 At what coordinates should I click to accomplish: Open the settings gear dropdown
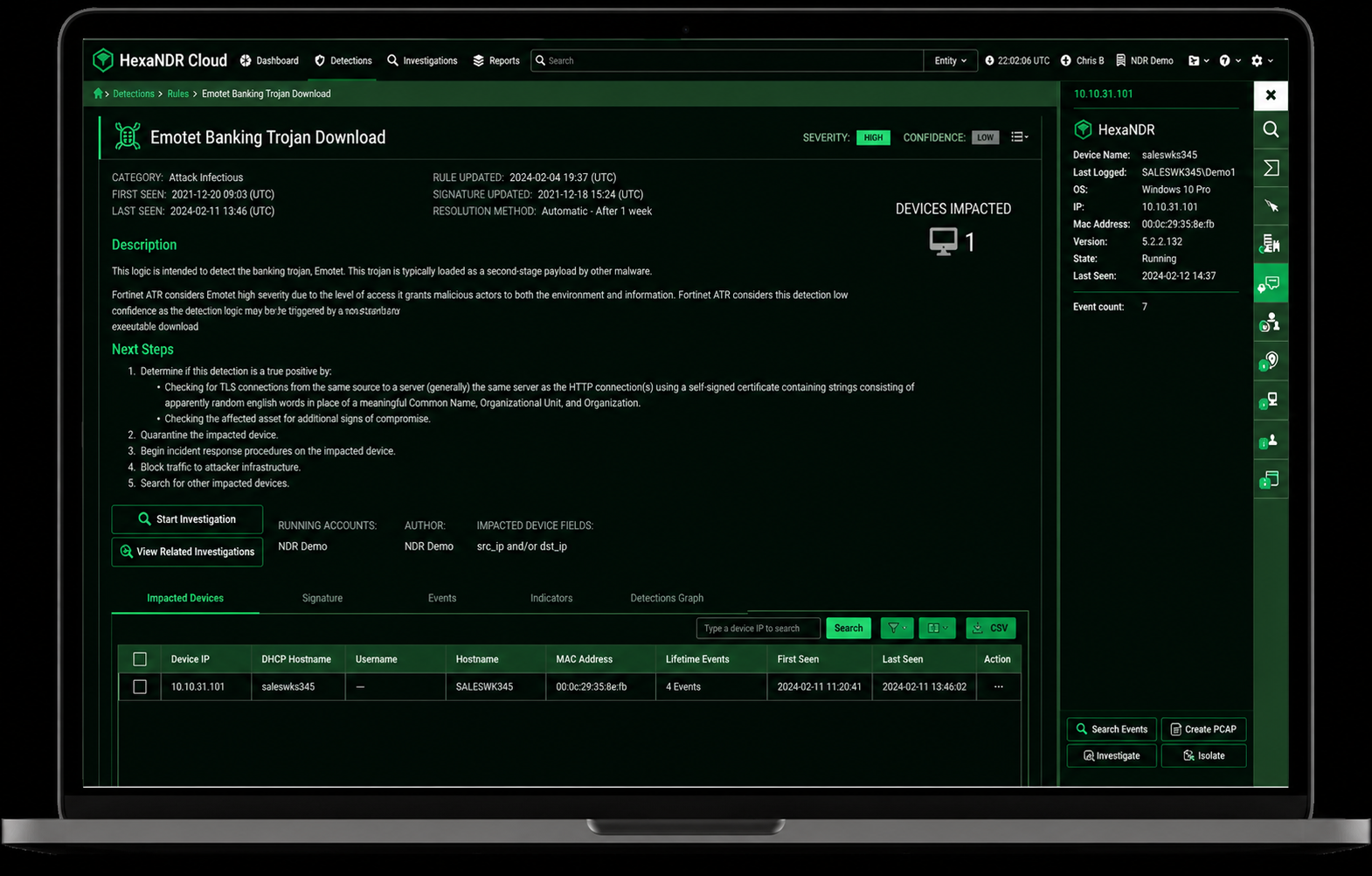[1263, 60]
